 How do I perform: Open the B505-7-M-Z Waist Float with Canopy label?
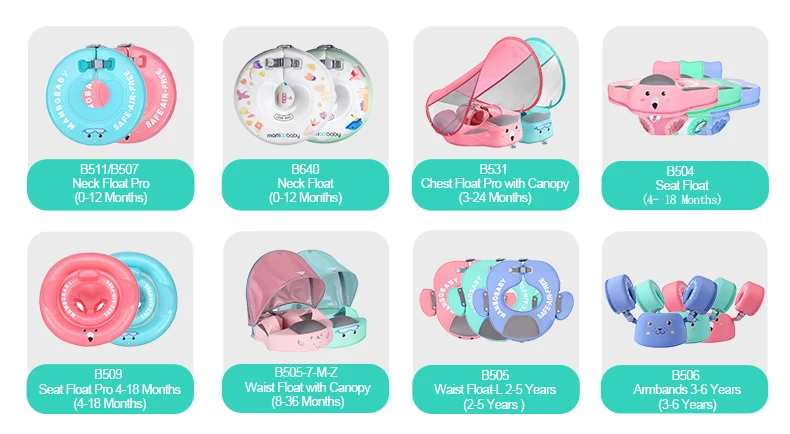[x=305, y=388]
